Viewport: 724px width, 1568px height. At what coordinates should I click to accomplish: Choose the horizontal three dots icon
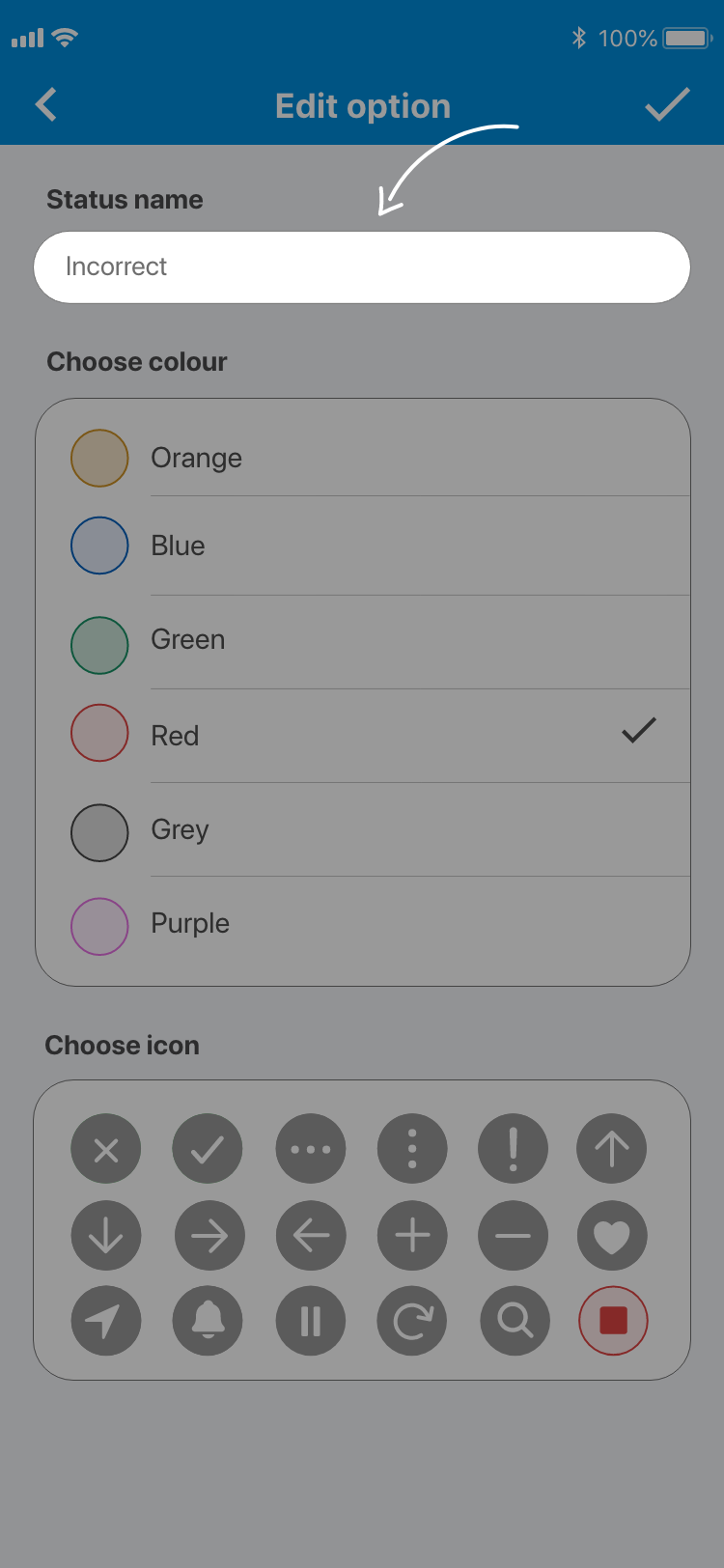(x=311, y=1149)
